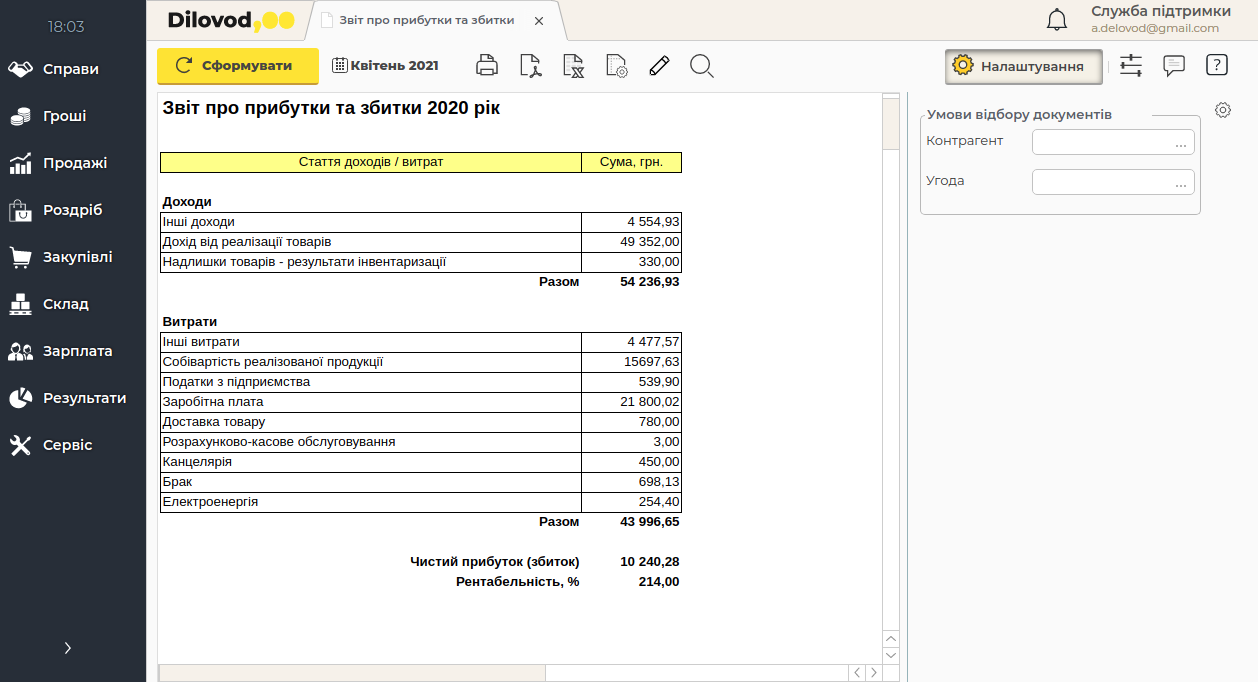
Task: Select the Податки з підприємства row
Action: coord(421,382)
